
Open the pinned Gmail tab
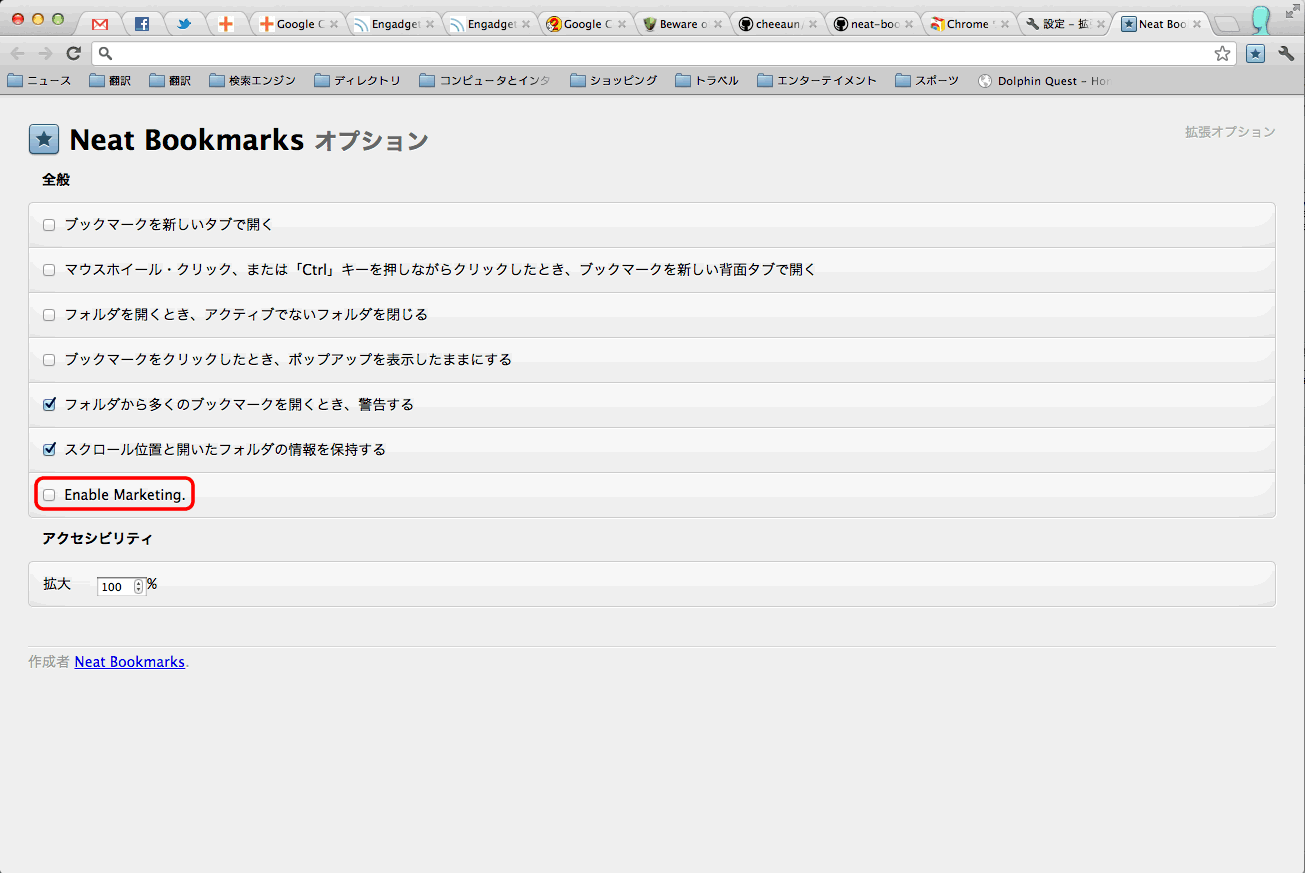pyautogui.click(x=100, y=24)
